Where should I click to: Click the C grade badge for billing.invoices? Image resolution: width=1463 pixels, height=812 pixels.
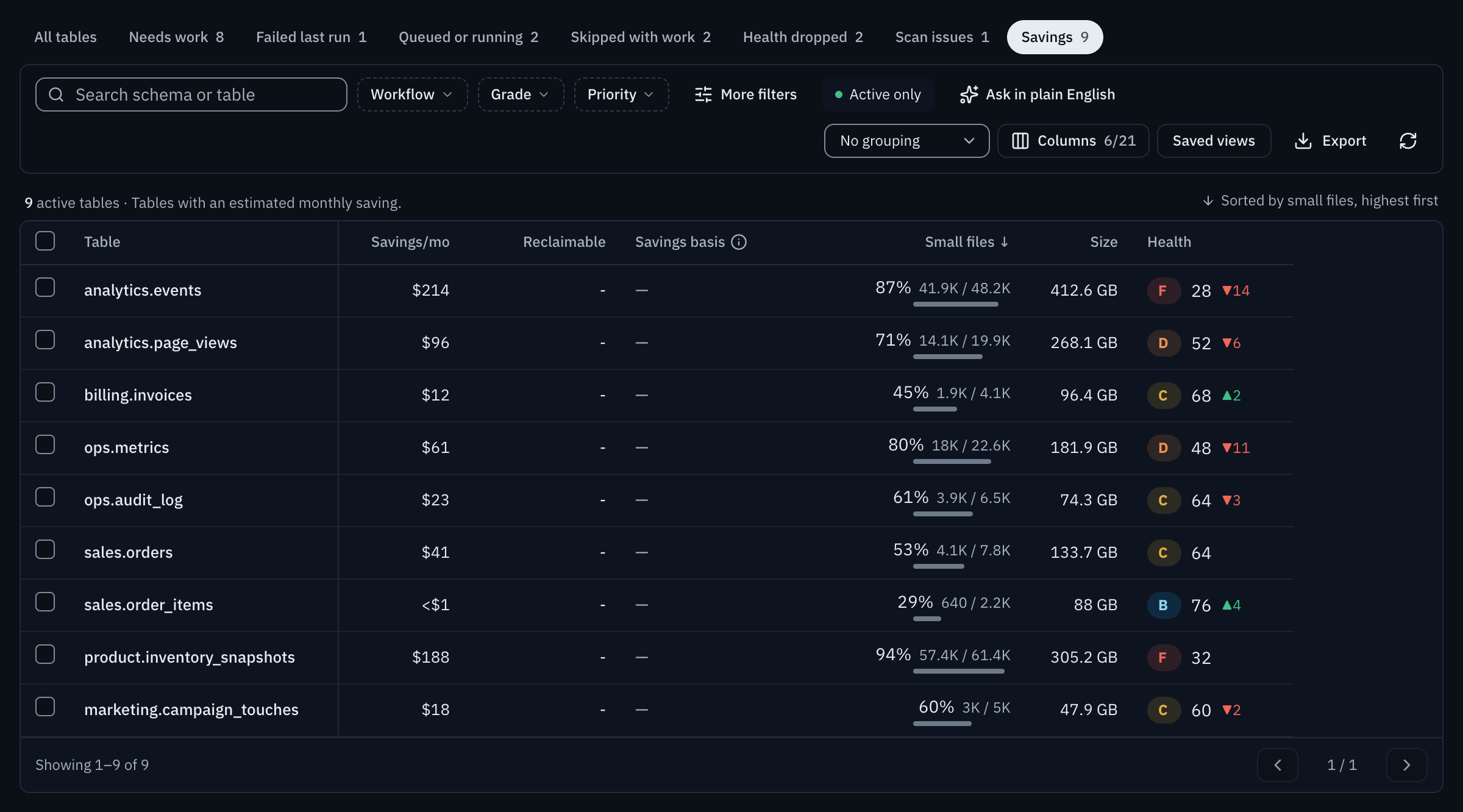click(x=1163, y=396)
